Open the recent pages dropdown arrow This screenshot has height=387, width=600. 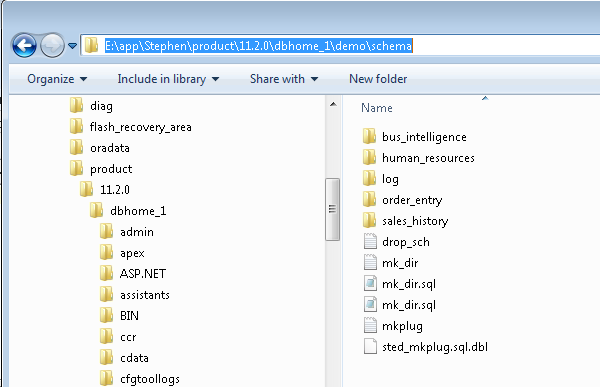[x=72, y=46]
